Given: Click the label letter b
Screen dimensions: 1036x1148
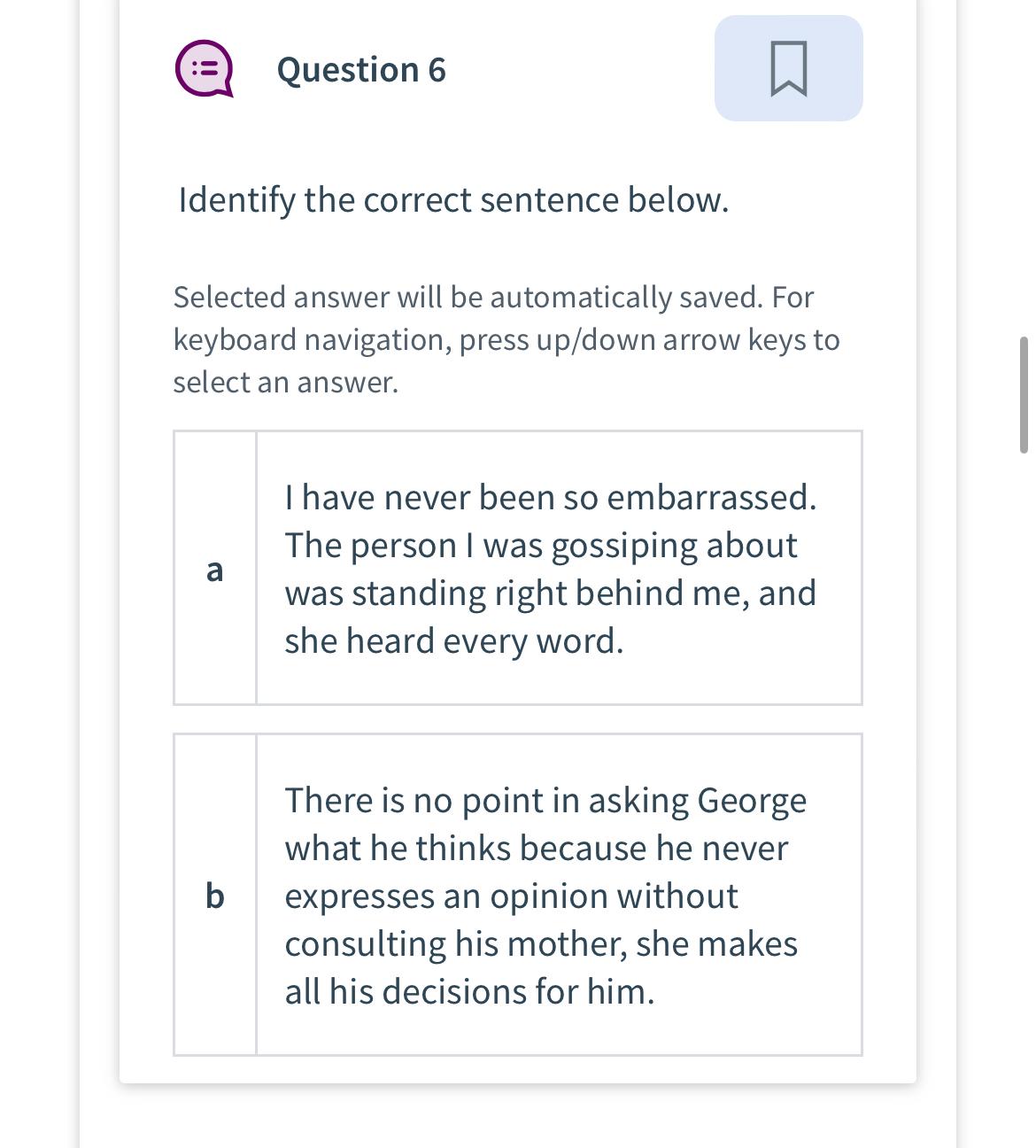Looking at the screenshot, I should coord(213,895).
